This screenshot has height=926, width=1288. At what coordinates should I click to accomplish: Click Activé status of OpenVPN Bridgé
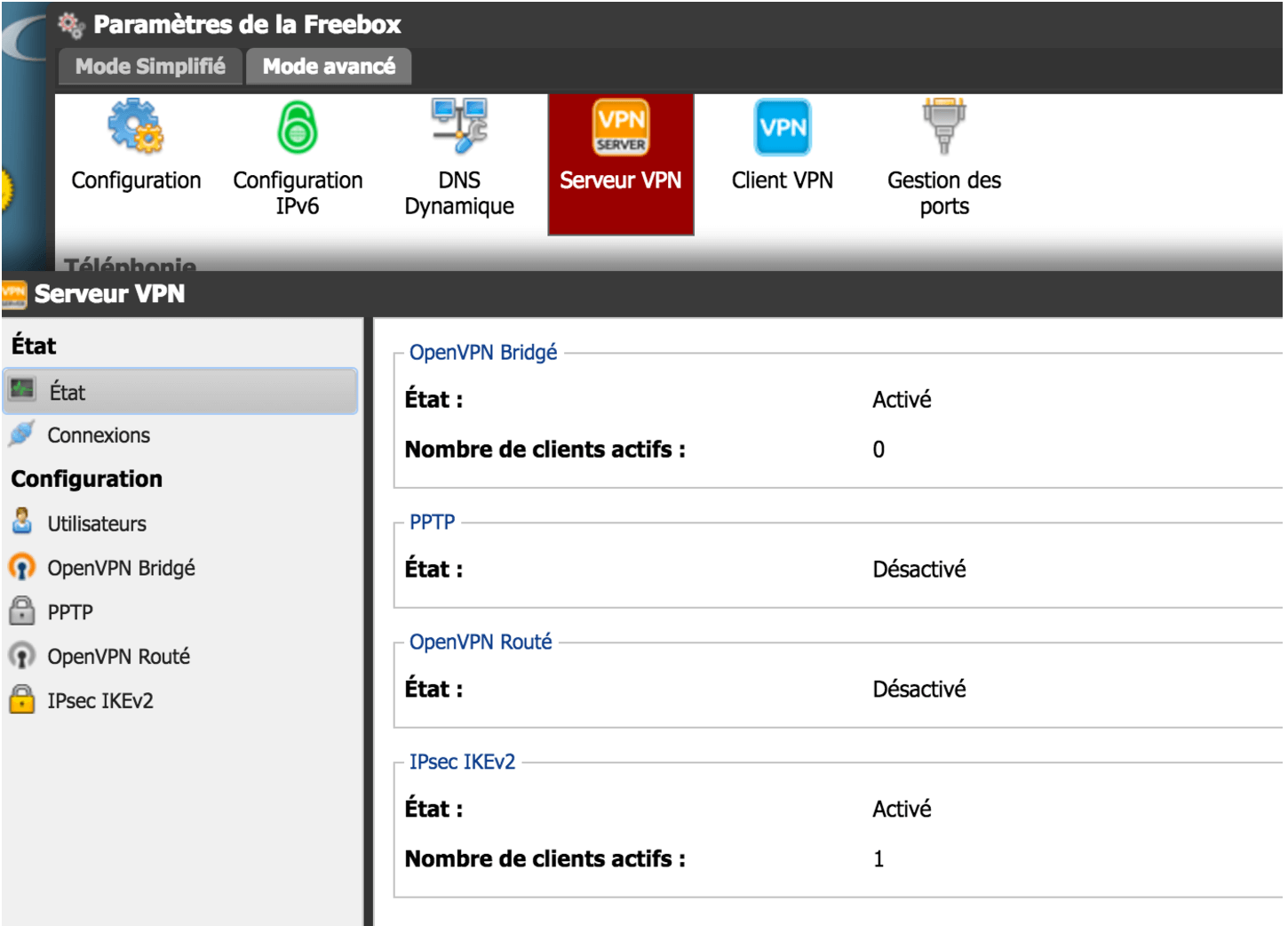[x=902, y=400]
